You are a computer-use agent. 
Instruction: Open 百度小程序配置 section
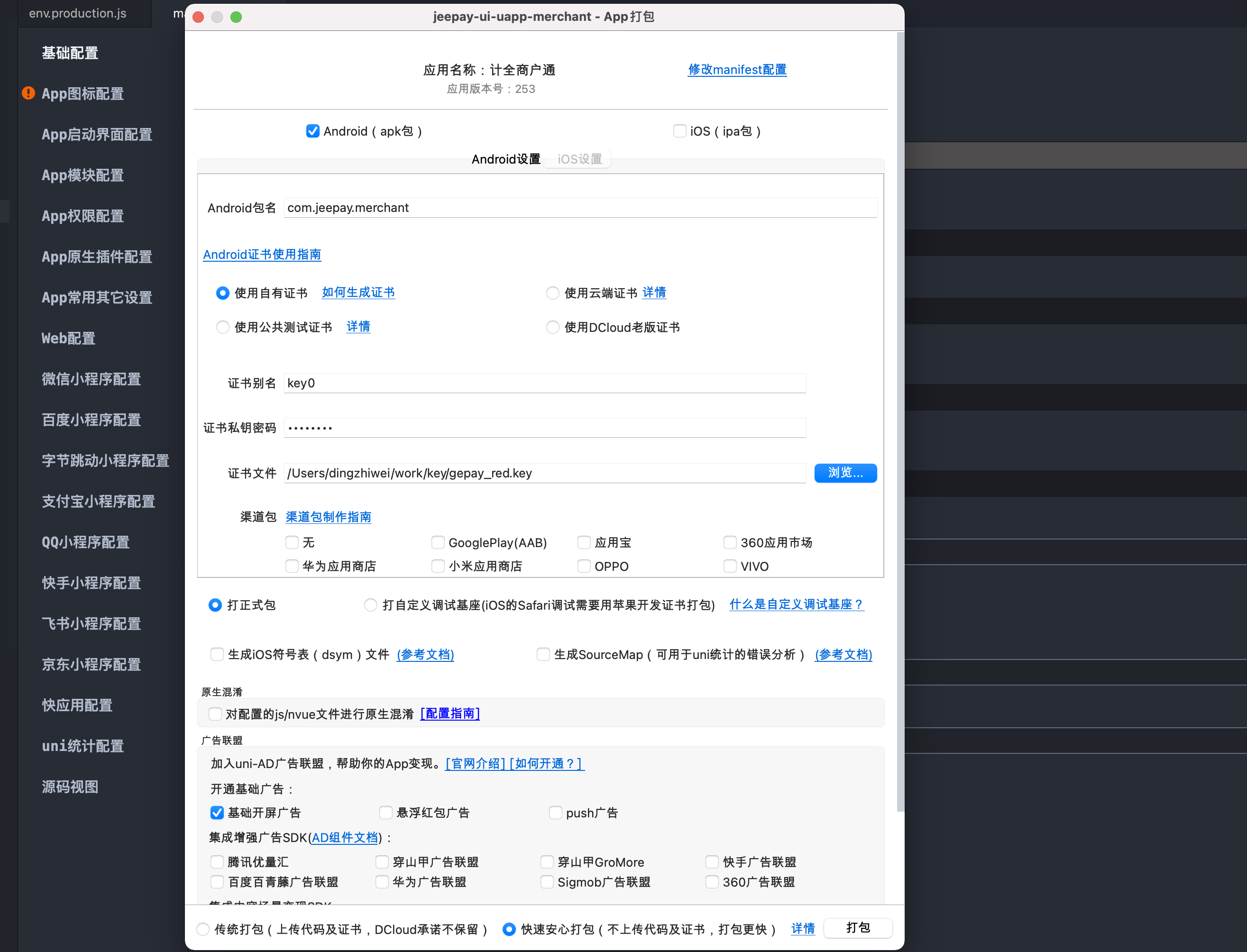click(x=91, y=420)
